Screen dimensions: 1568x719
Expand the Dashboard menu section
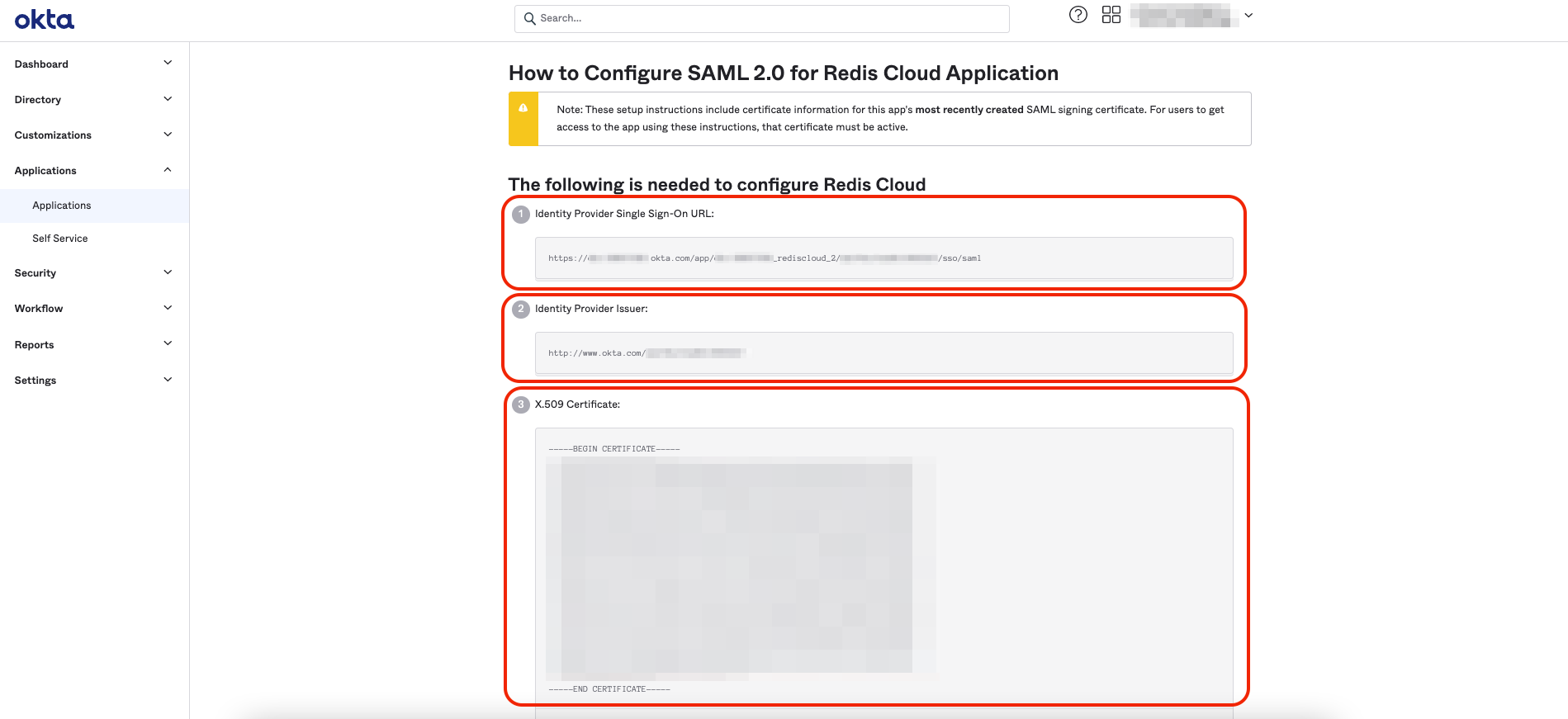168,64
